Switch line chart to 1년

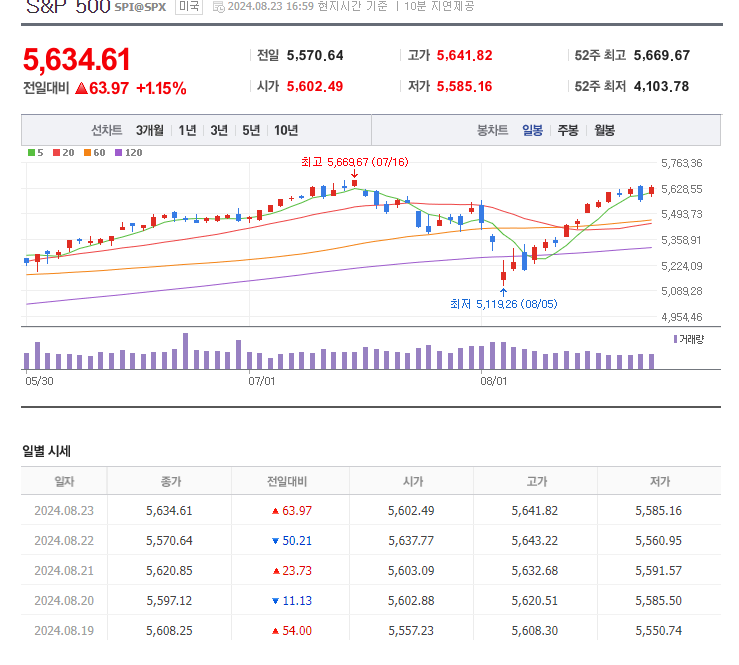pos(187,130)
